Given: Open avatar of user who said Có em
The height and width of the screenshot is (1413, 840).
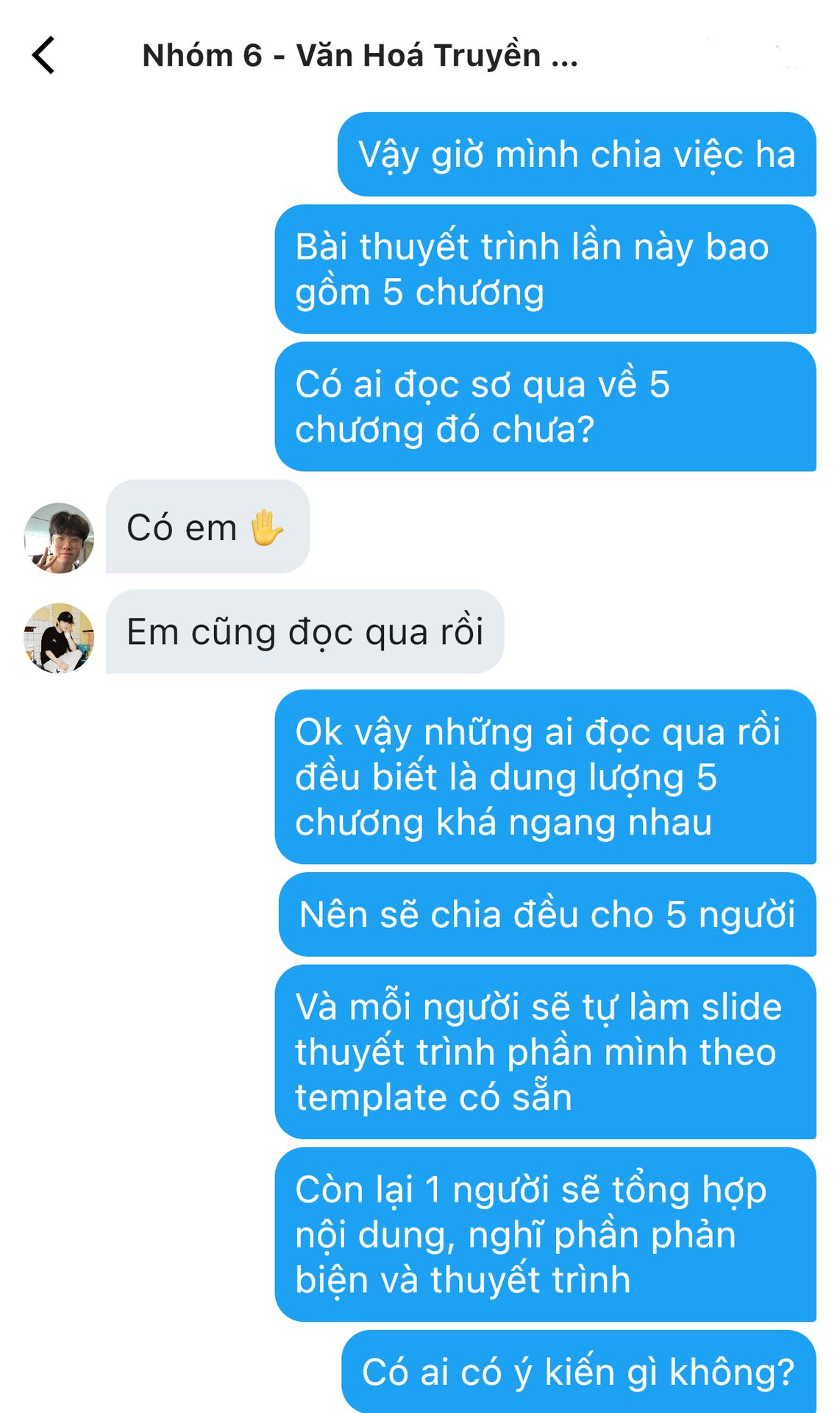Looking at the screenshot, I should tap(59, 538).
